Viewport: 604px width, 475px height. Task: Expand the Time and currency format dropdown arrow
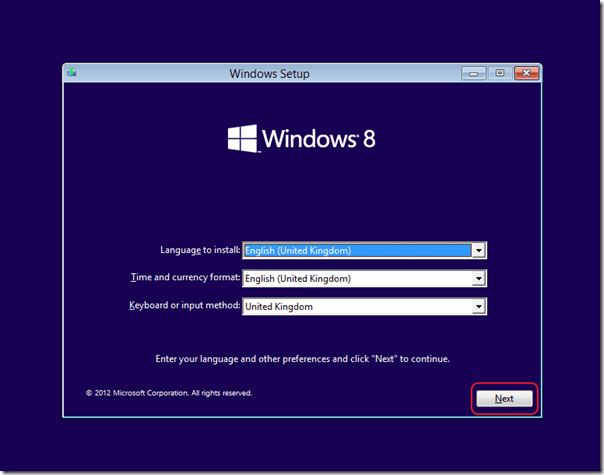[478, 279]
